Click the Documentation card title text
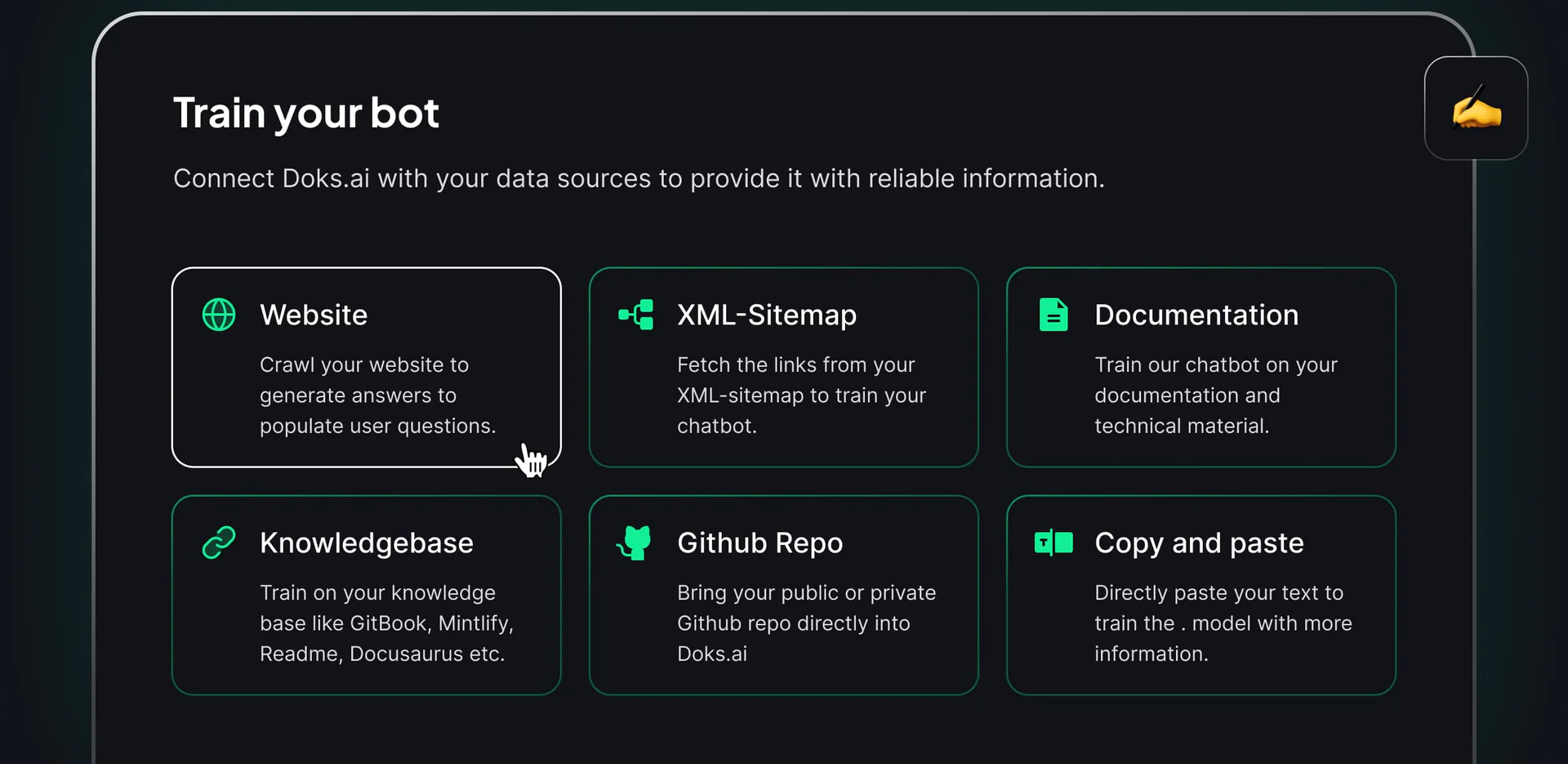Image resolution: width=1568 pixels, height=764 pixels. coord(1196,315)
